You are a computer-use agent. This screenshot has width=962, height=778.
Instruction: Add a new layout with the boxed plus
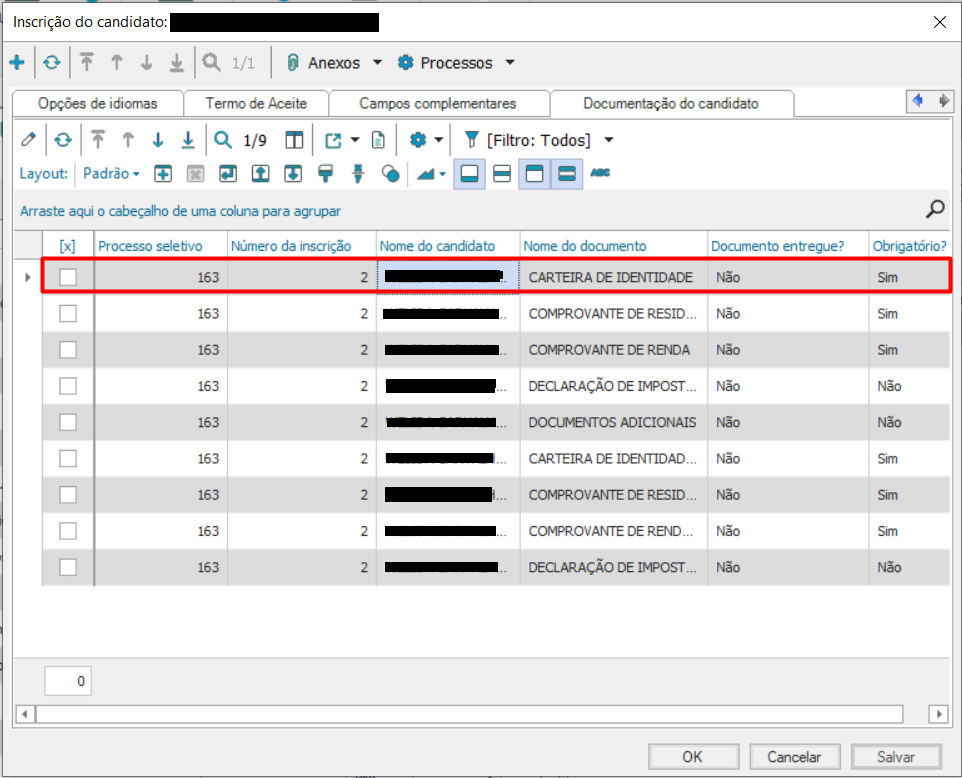click(x=163, y=174)
